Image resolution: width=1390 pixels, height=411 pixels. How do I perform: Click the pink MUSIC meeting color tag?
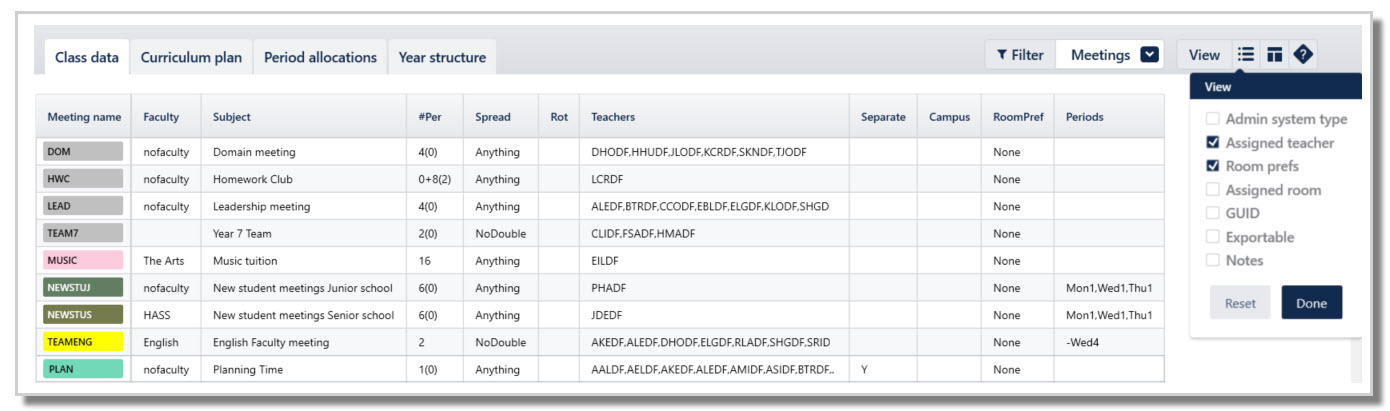point(83,261)
